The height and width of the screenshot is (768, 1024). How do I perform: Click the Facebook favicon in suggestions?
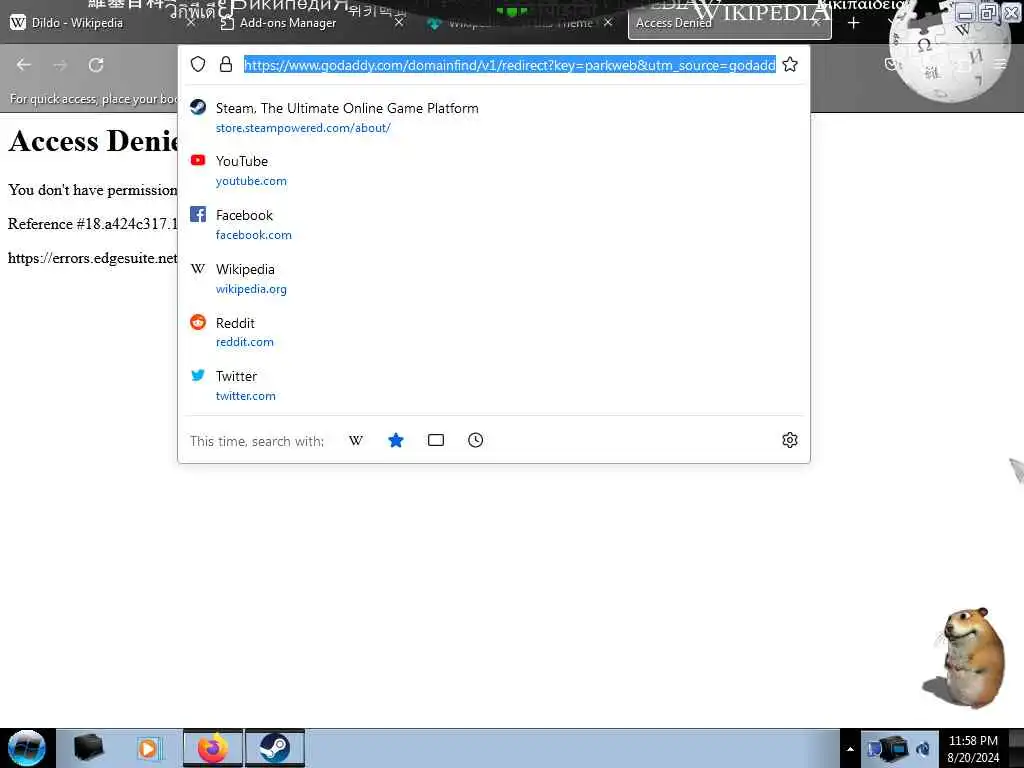pos(198,214)
